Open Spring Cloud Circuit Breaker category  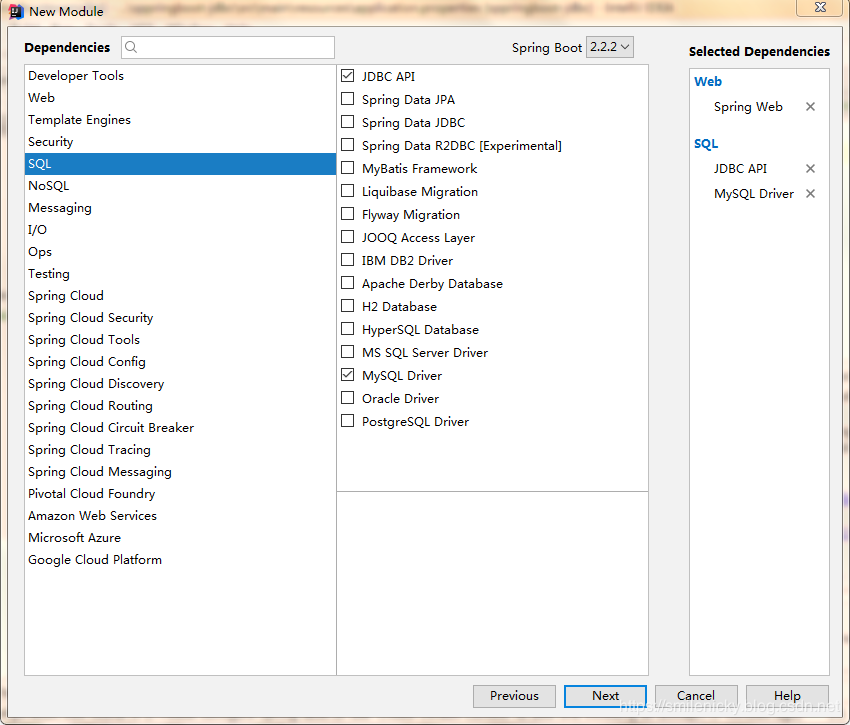click(180, 428)
